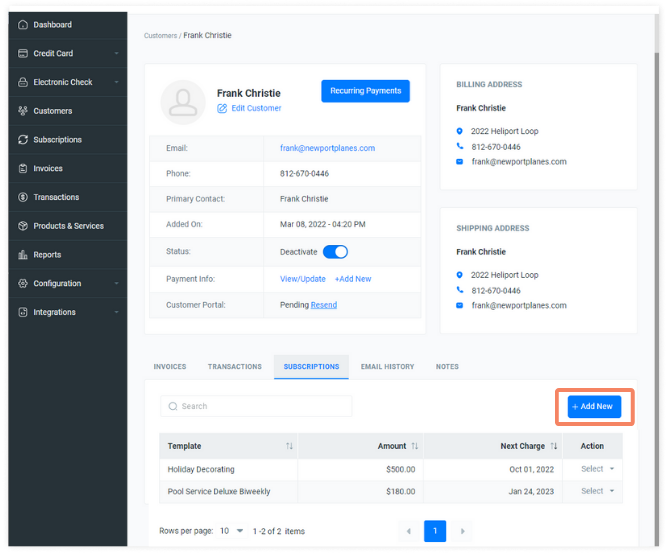Click the blue Add New subscription button

(594, 406)
